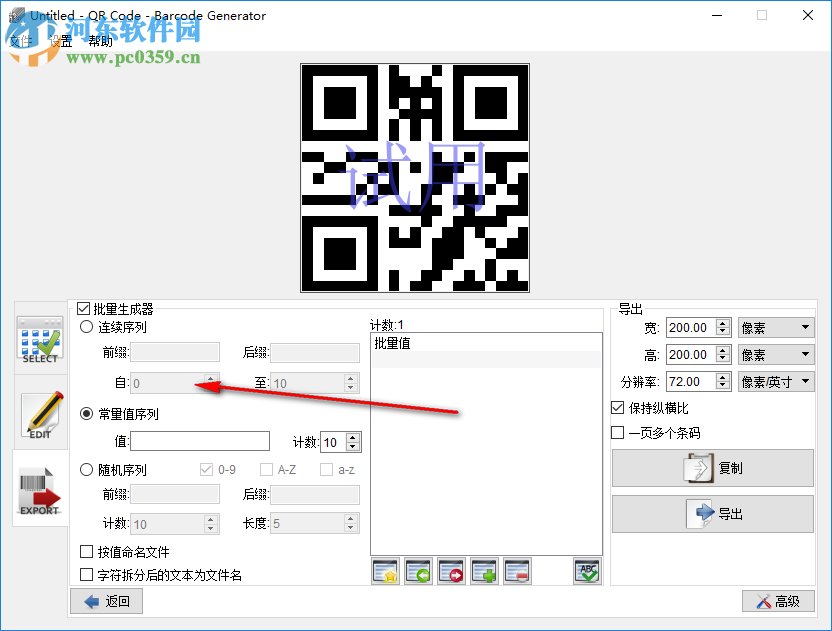Image resolution: width=832 pixels, height=631 pixels.
Task: Open the 像素/英寸 resolution units dropdown
Action: (776, 381)
